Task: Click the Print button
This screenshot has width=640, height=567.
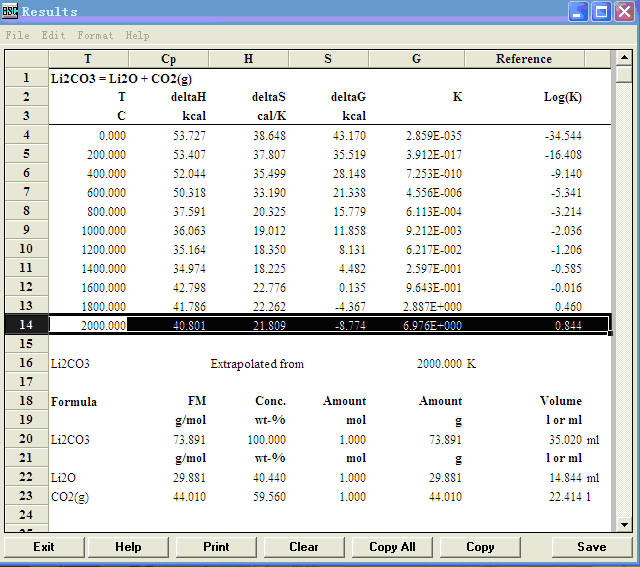Action: tap(216, 547)
